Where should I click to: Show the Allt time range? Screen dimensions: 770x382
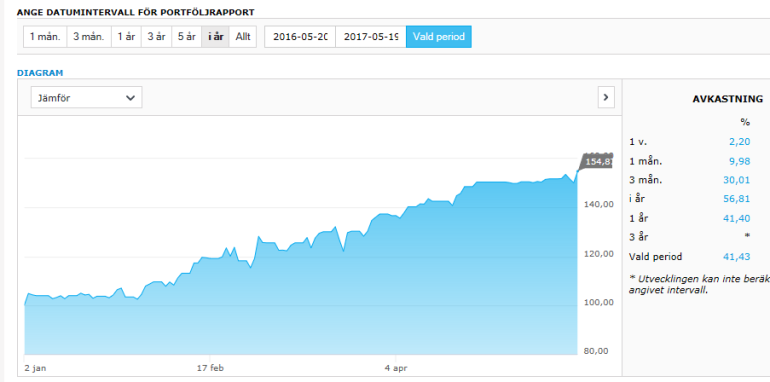243,37
